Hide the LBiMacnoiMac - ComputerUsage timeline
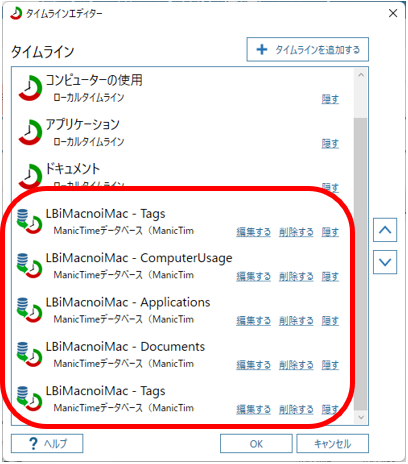The height and width of the screenshot is (464, 408). pyautogui.click(x=330, y=276)
